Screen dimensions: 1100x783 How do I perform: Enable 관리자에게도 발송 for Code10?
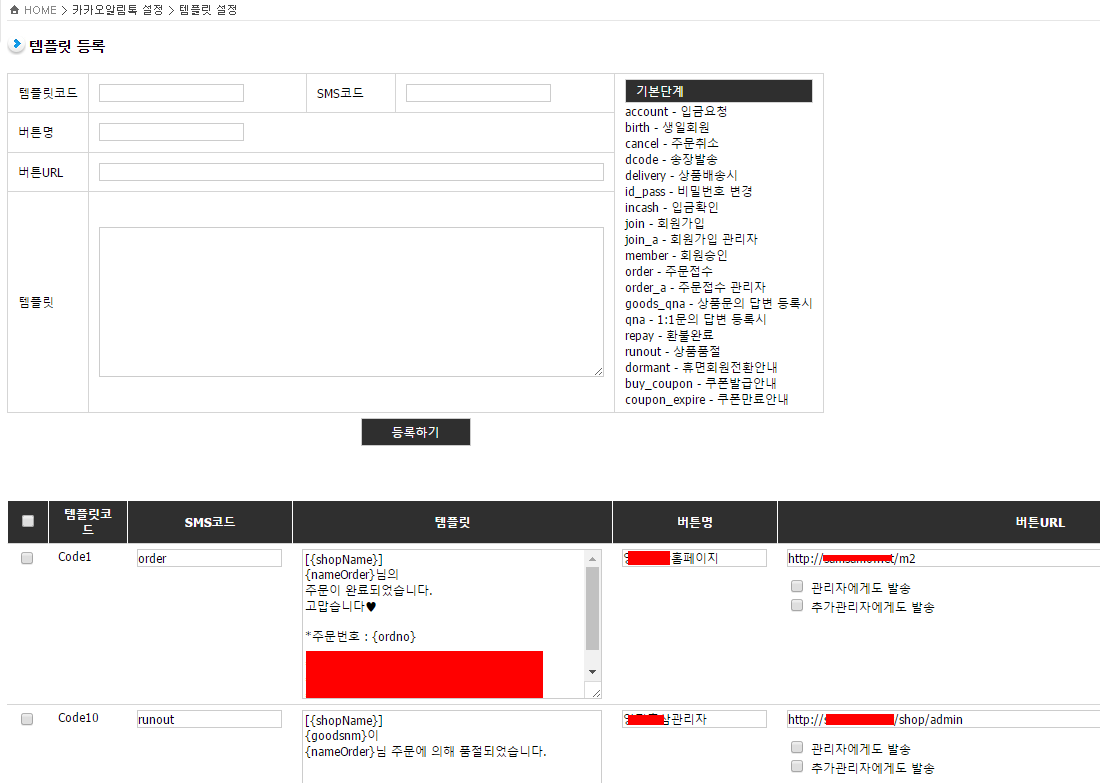tap(797, 748)
